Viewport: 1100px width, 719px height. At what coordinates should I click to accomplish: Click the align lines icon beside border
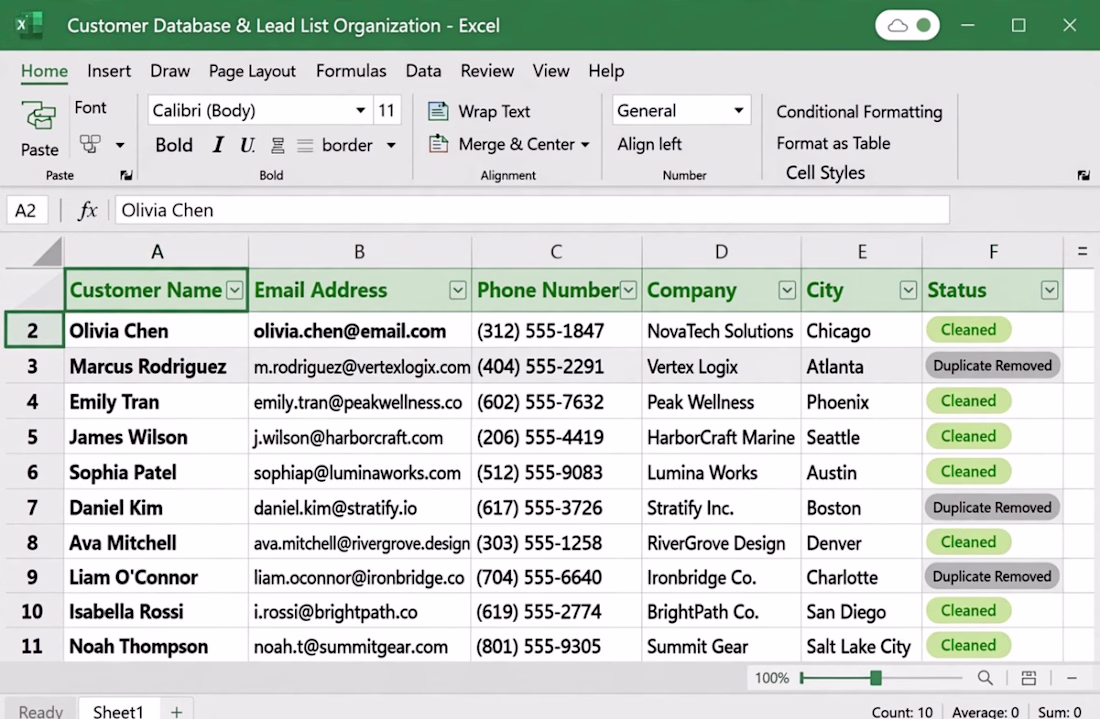[x=304, y=145]
